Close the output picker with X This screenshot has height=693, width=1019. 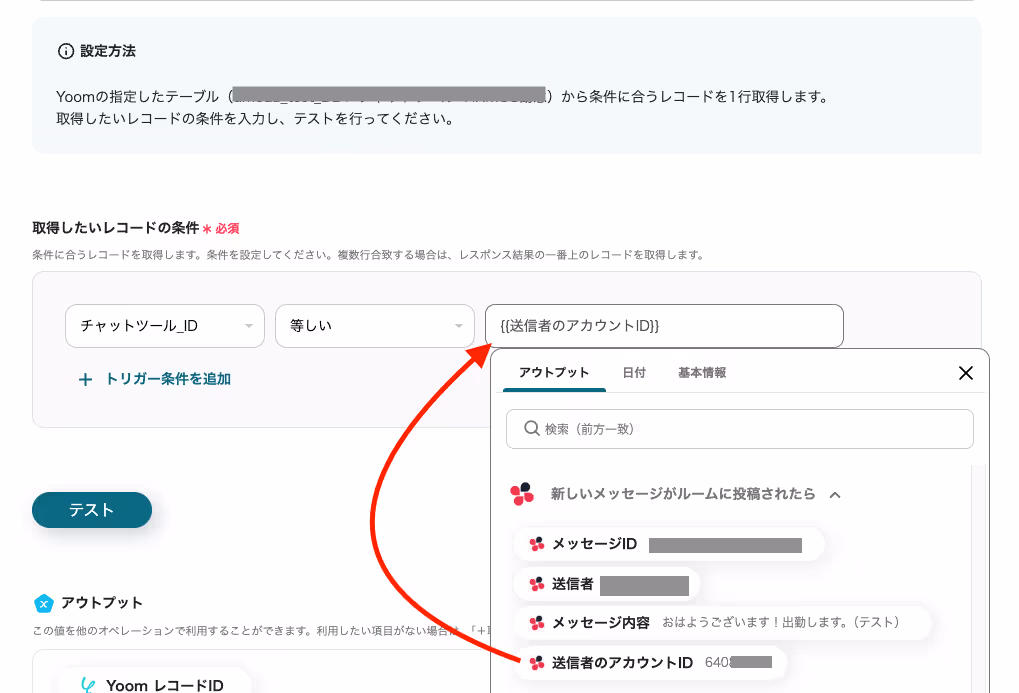coord(966,373)
